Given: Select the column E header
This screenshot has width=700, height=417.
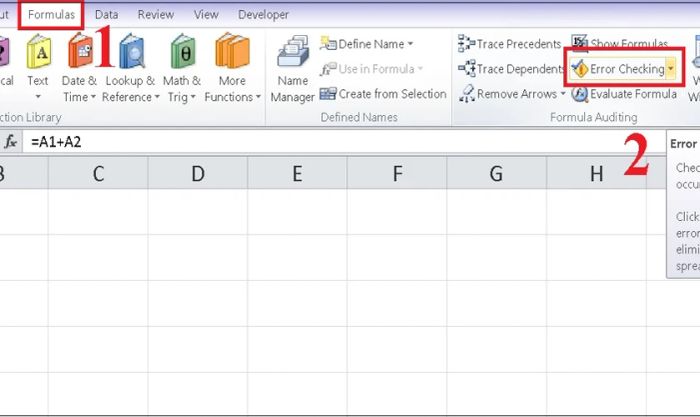Looking at the screenshot, I should tap(297, 173).
